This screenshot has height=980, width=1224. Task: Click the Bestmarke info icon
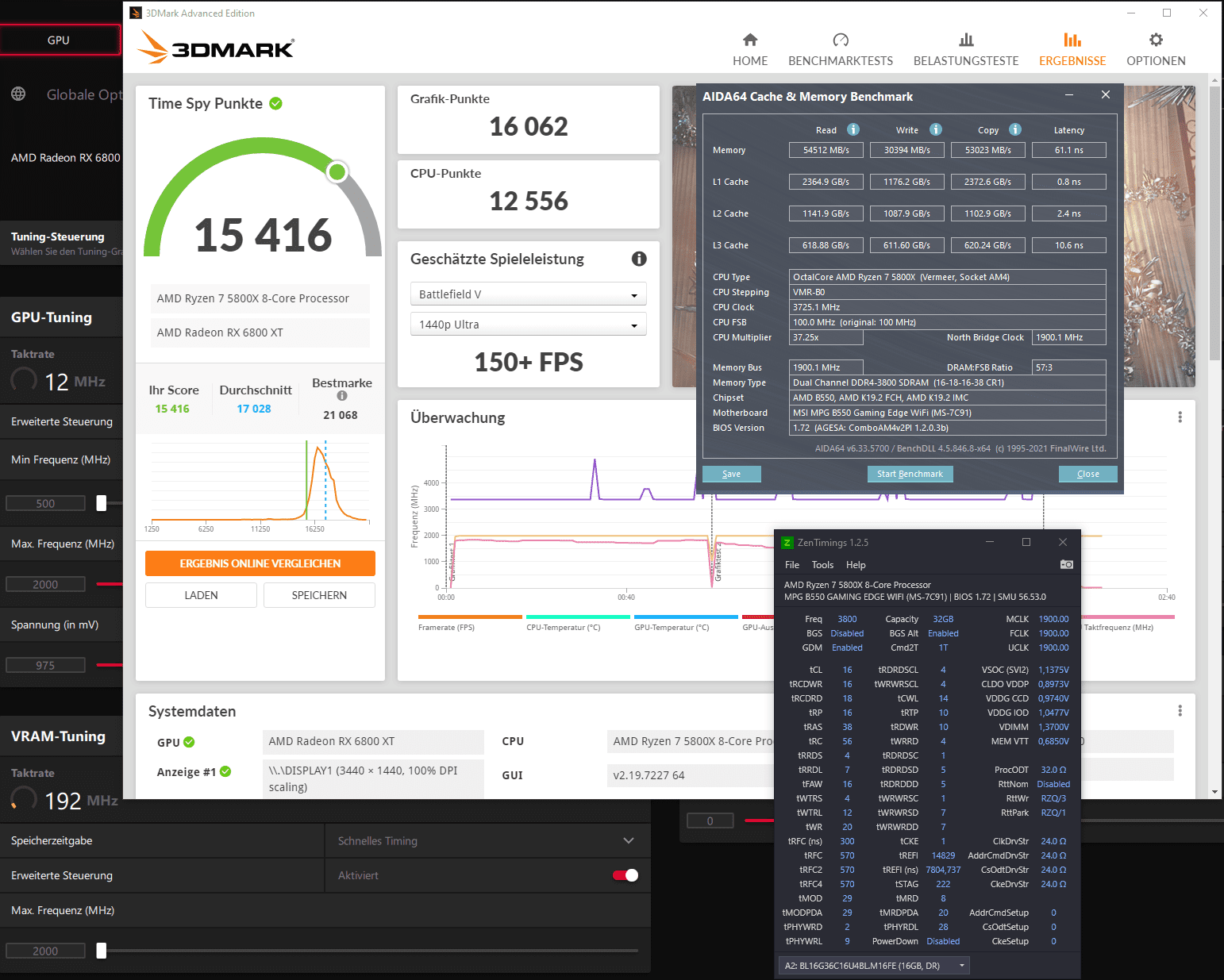point(342,396)
